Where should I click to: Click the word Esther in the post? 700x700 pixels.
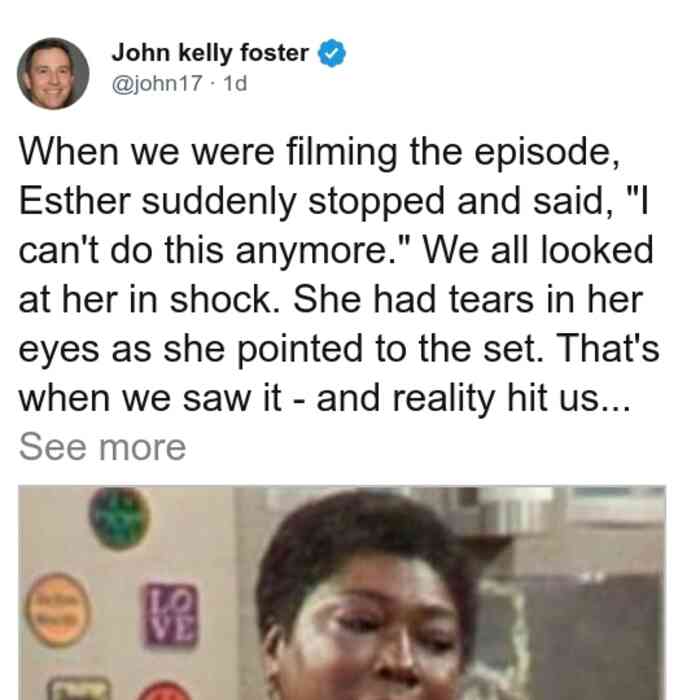(75, 201)
